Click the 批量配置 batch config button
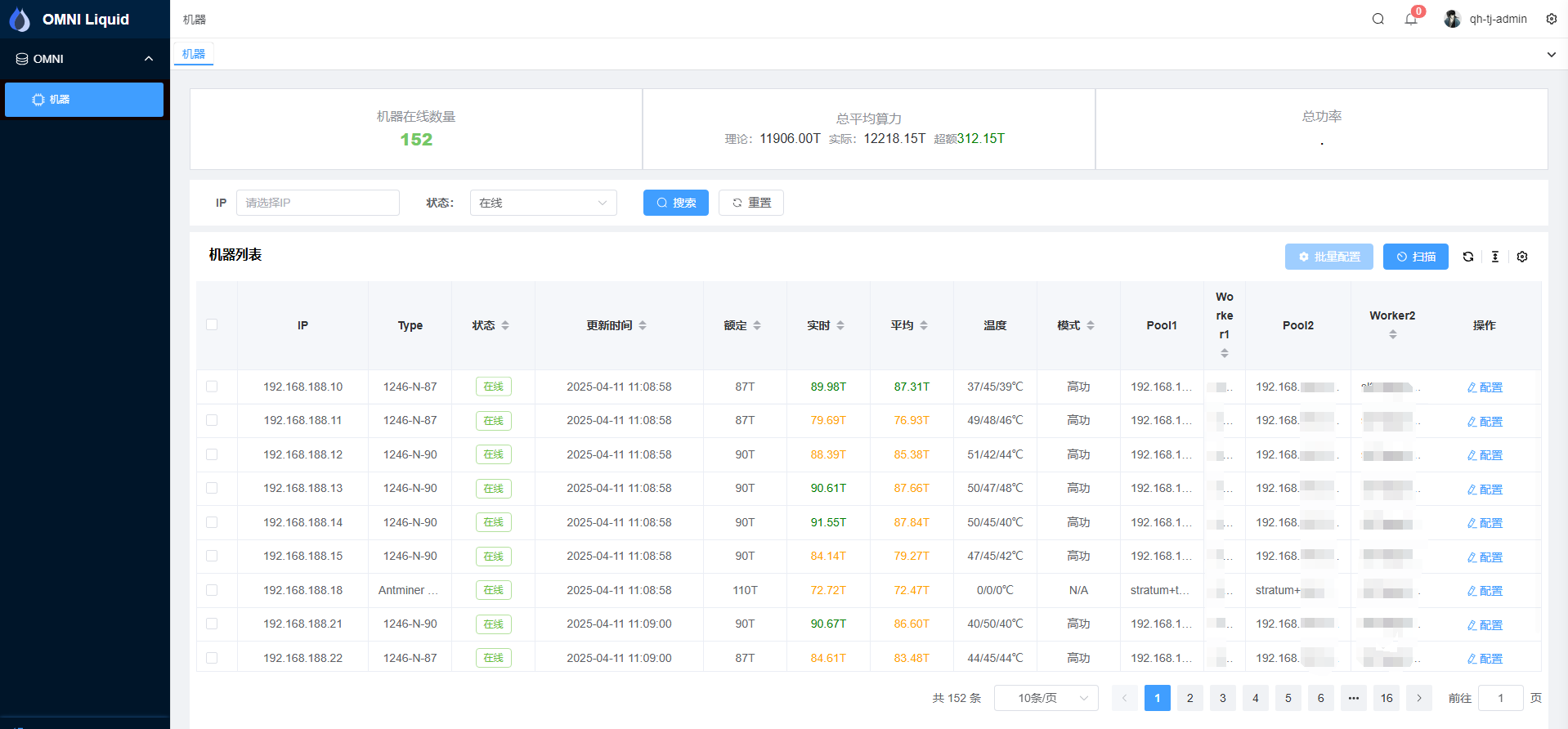Screen dimensions: 1568x729 coord(1329,257)
